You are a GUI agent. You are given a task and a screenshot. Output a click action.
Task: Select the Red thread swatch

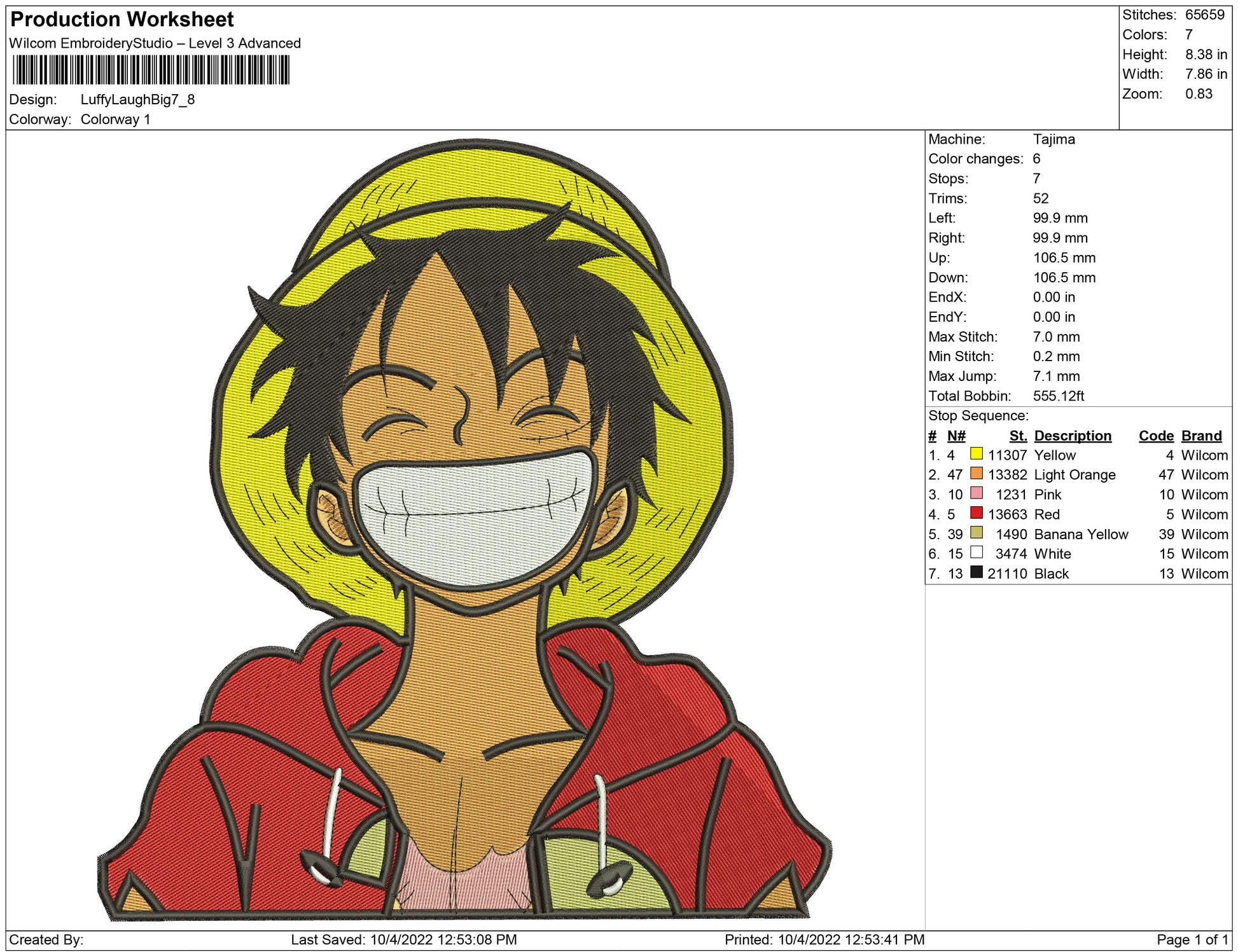pyautogui.click(x=976, y=513)
